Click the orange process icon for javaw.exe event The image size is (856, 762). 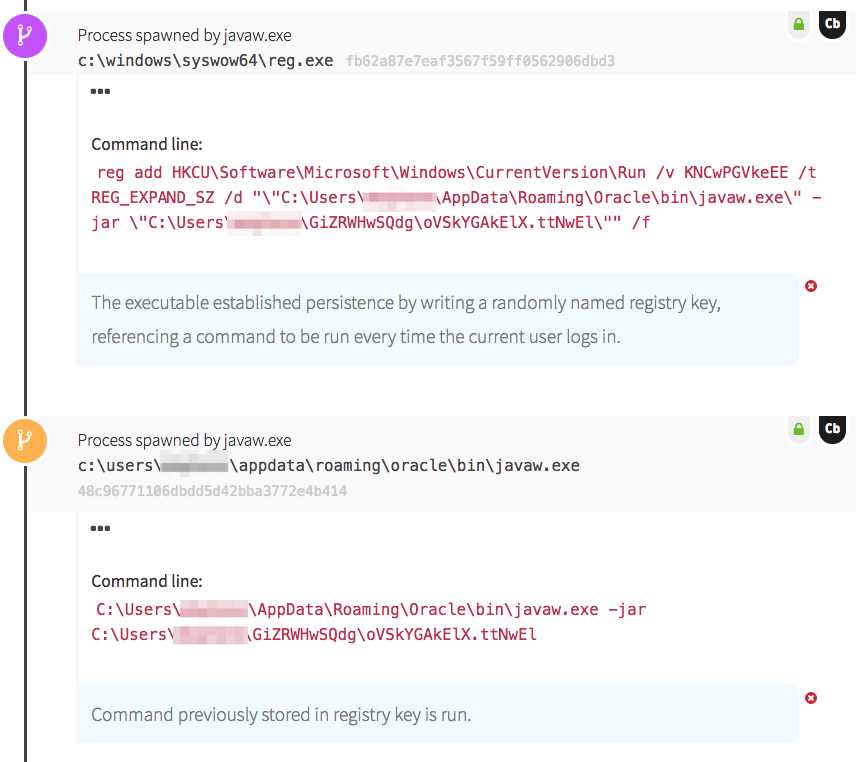click(25, 441)
